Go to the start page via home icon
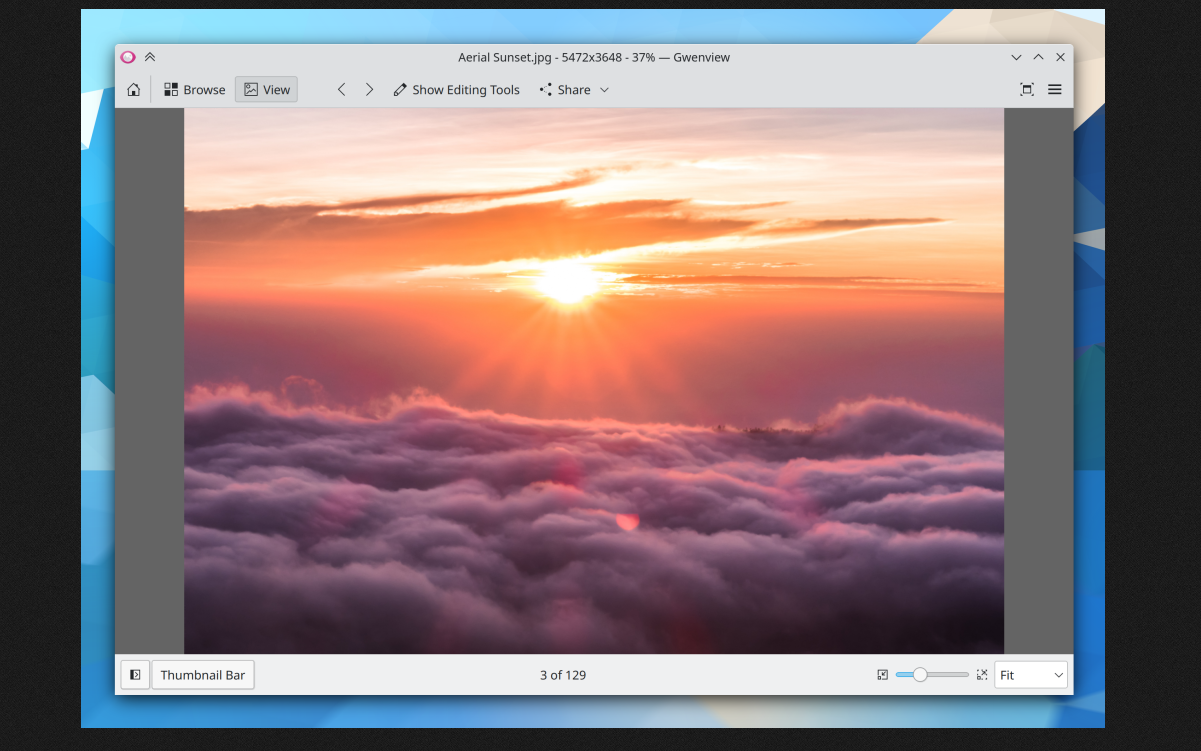 click(133, 90)
